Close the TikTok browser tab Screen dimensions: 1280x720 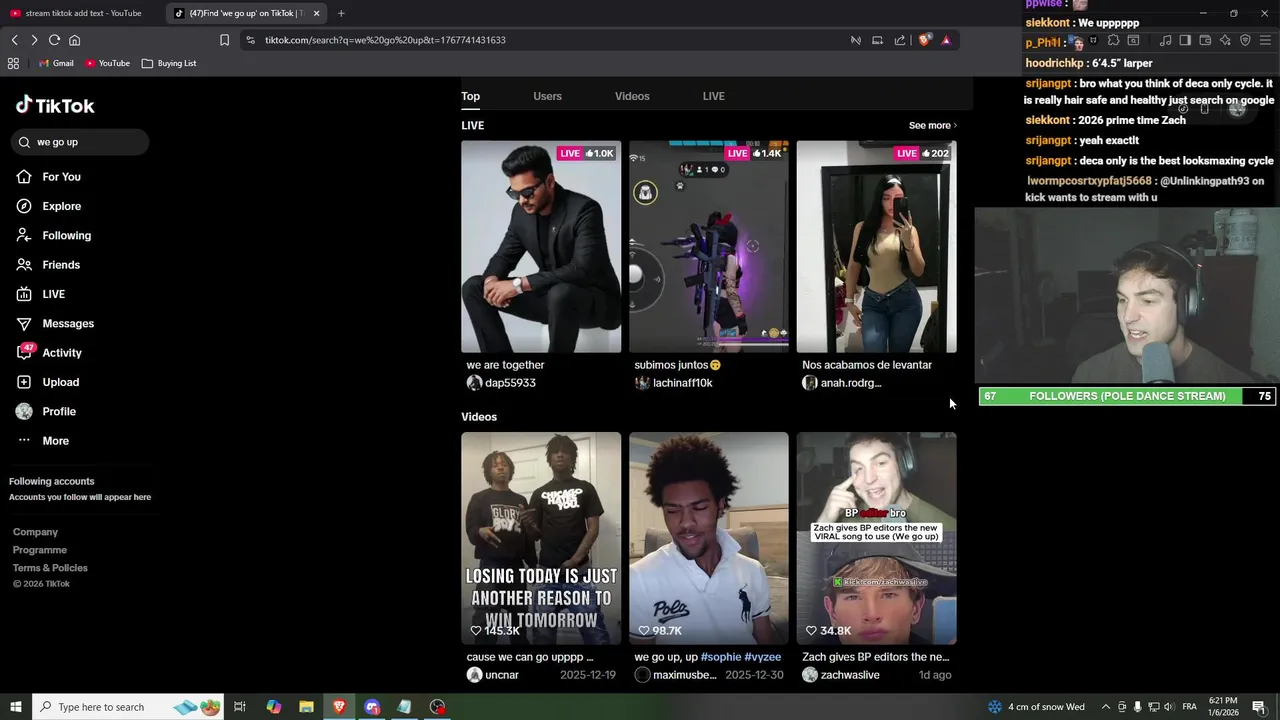317,13
